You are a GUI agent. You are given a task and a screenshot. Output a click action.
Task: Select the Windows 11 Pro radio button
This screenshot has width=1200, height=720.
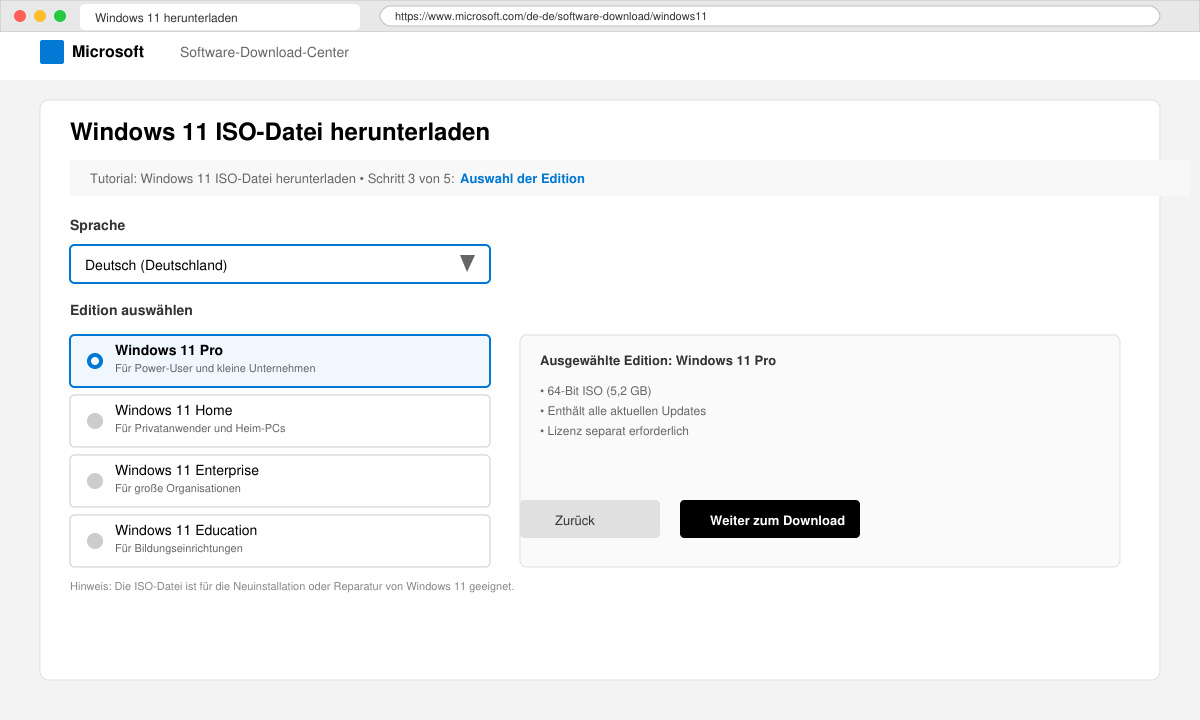click(x=95, y=361)
